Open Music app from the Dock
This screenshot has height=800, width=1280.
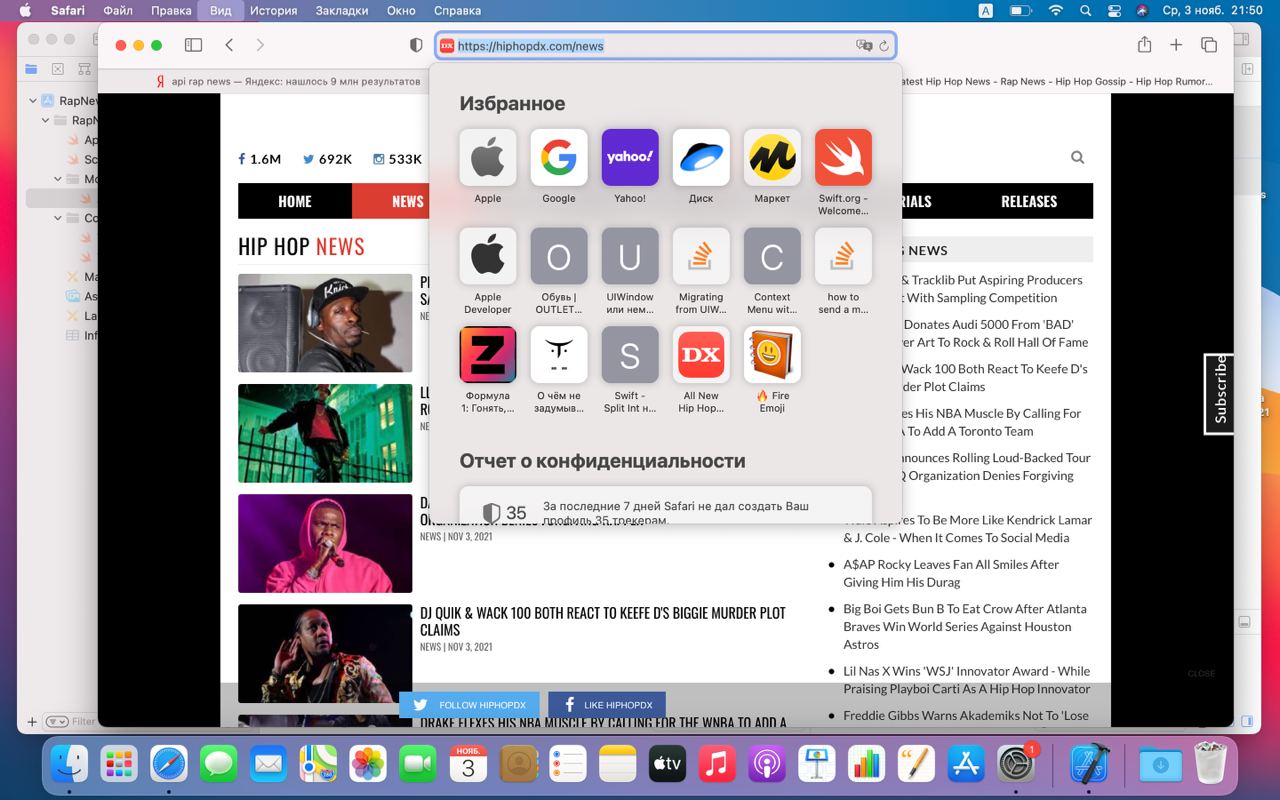717,765
